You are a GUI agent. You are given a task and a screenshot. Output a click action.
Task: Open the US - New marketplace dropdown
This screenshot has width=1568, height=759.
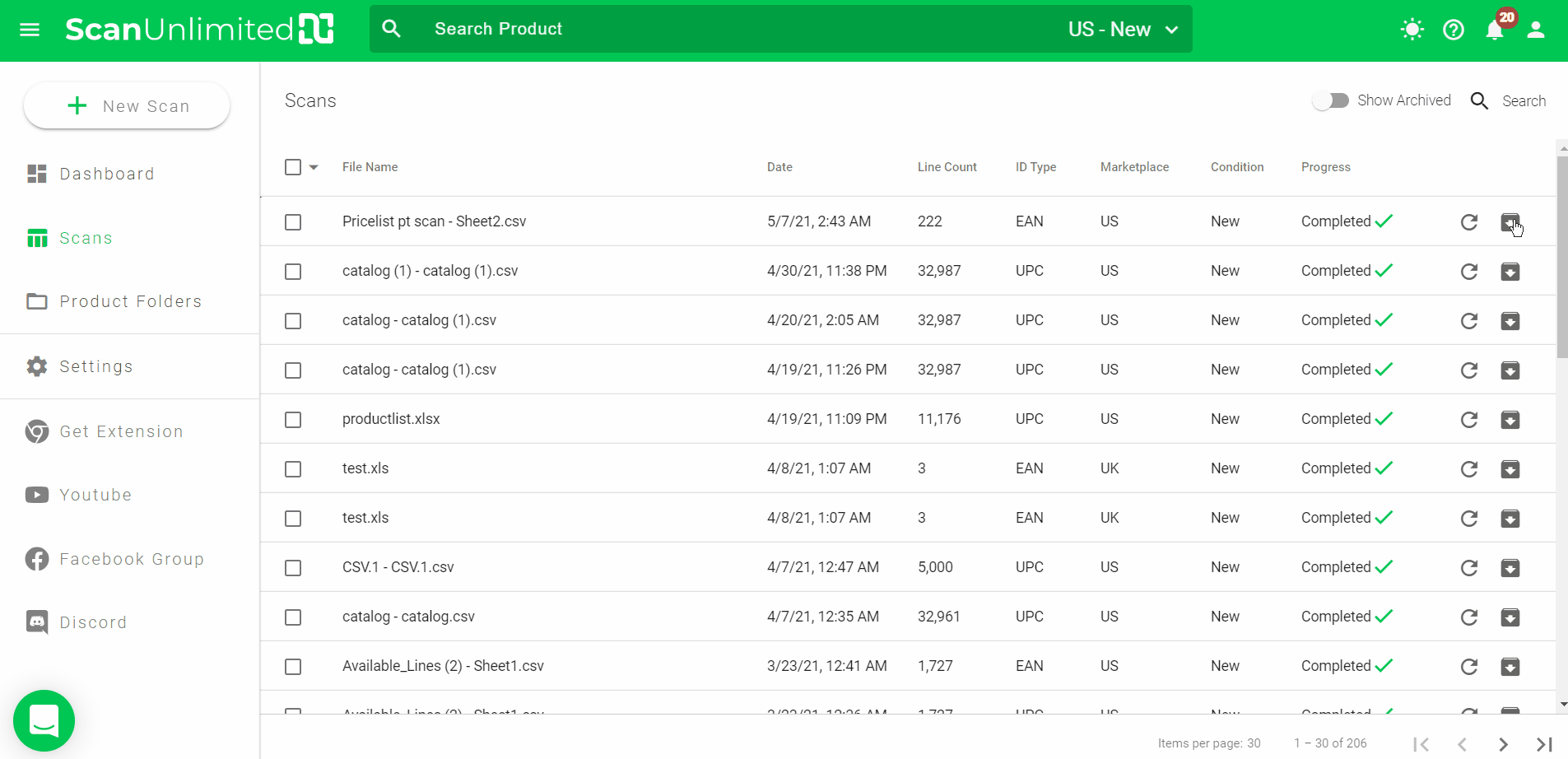[1123, 30]
